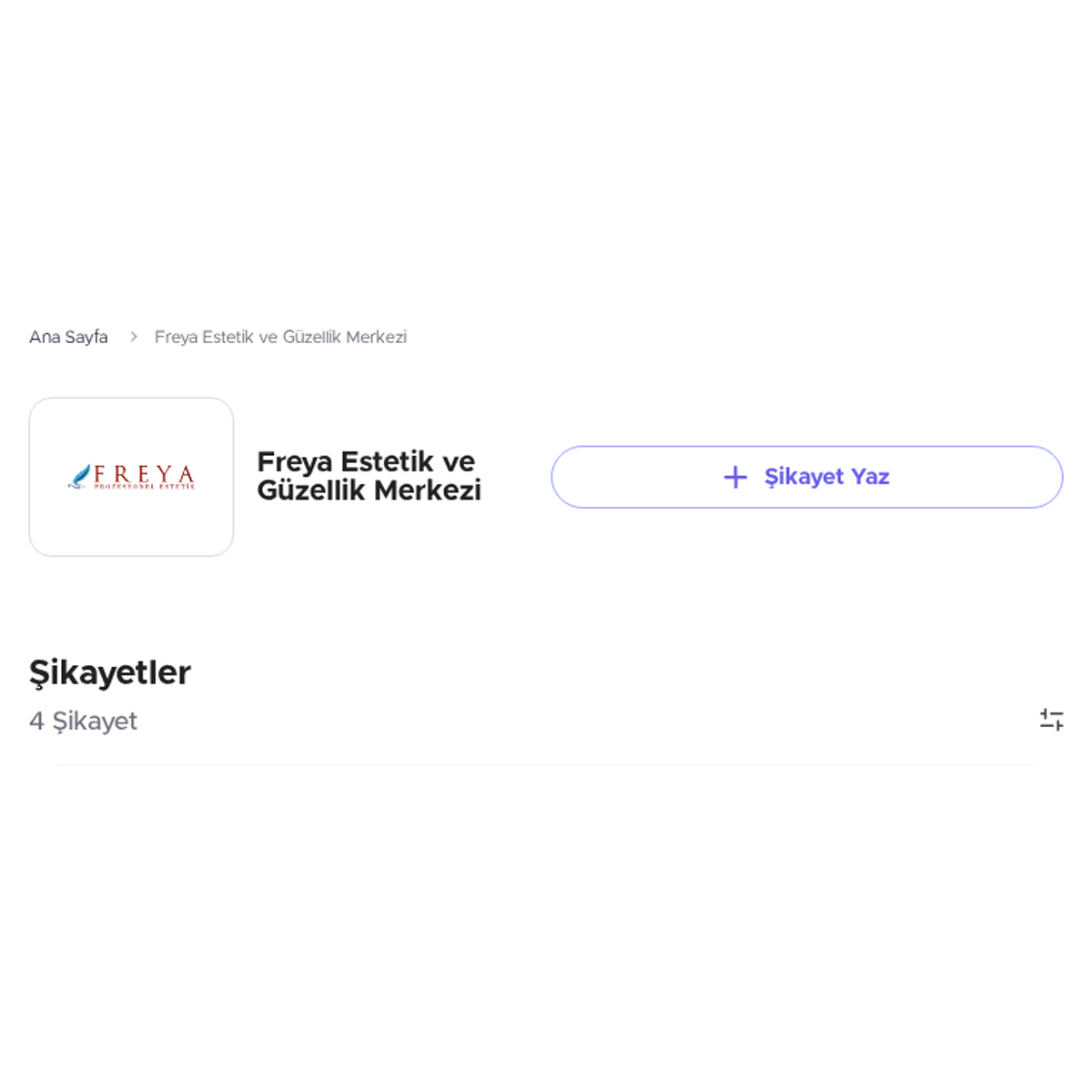1092x1092 pixels.
Task: Click the left rounded edge of Şikayet Yaz
Action: tap(566, 477)
